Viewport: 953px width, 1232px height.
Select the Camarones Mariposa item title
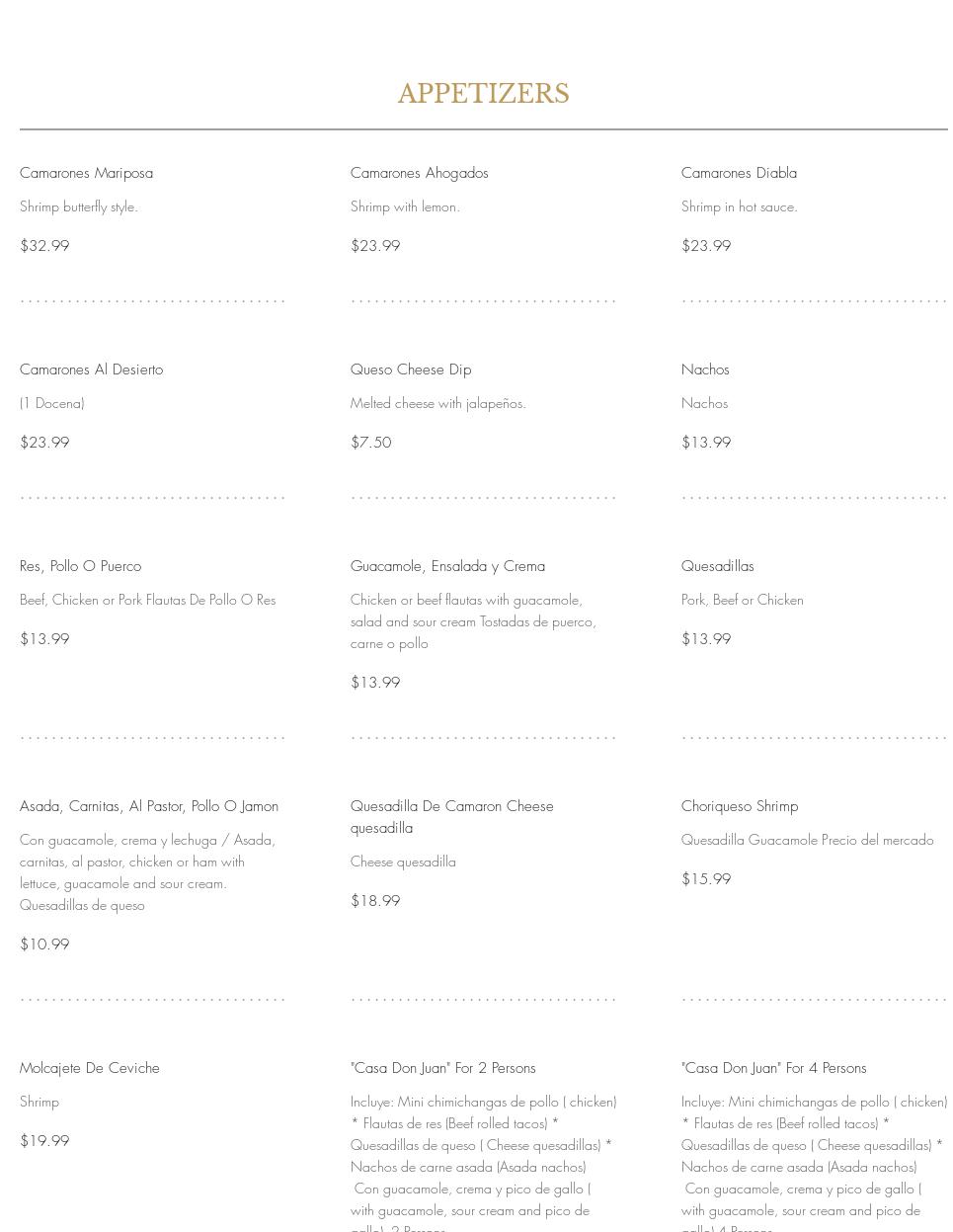point(86,173)
